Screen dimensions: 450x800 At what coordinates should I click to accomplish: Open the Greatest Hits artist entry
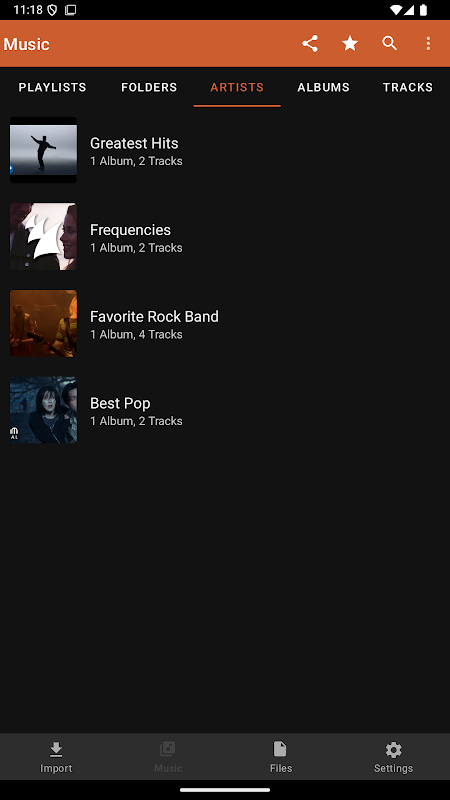[225, 150]
